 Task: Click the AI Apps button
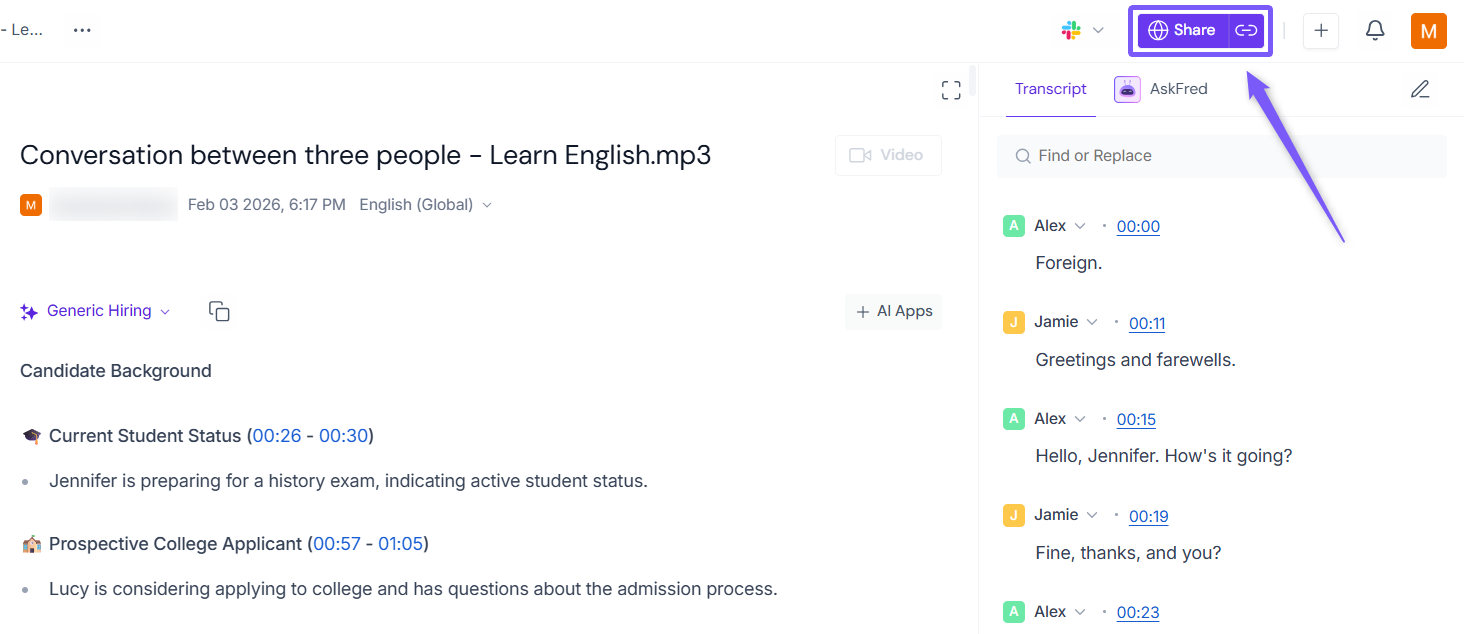[x=894, y=311]
